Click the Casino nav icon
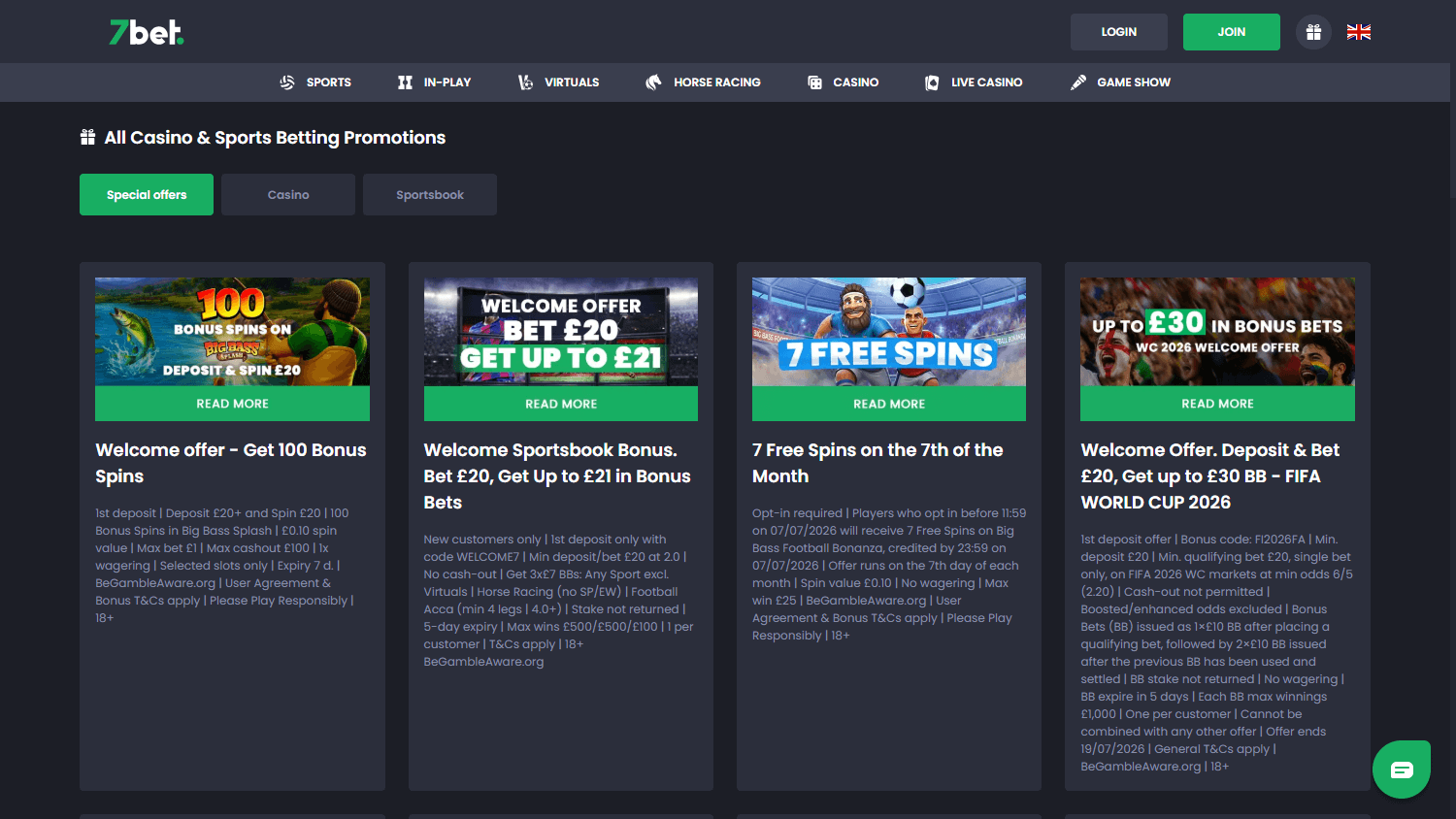Viewport: 1456px width, 819px height. pyautogui.click(x=814, y=82)
